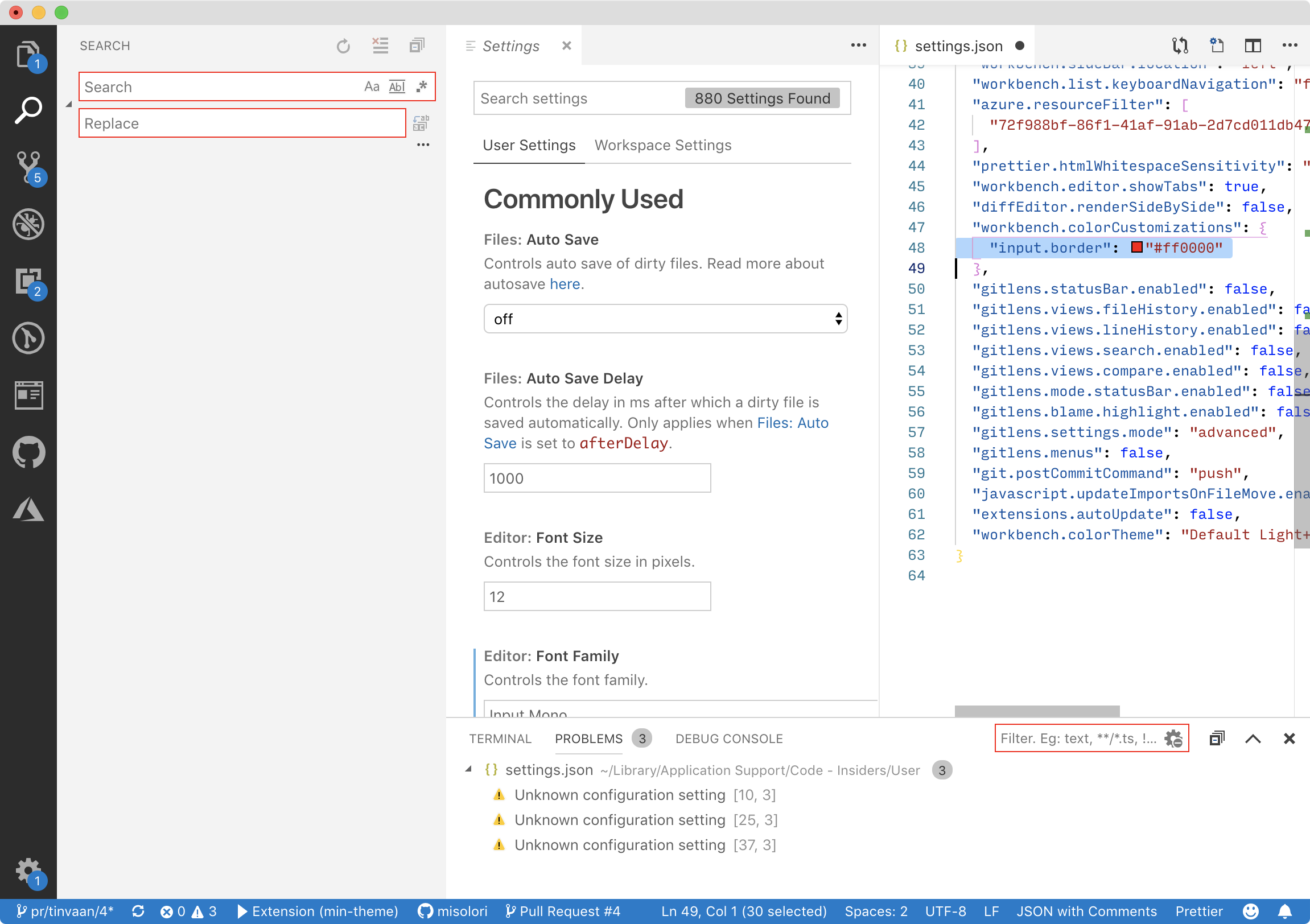
Task: Click the Problems filter input field
Action: pos(1078,738)
